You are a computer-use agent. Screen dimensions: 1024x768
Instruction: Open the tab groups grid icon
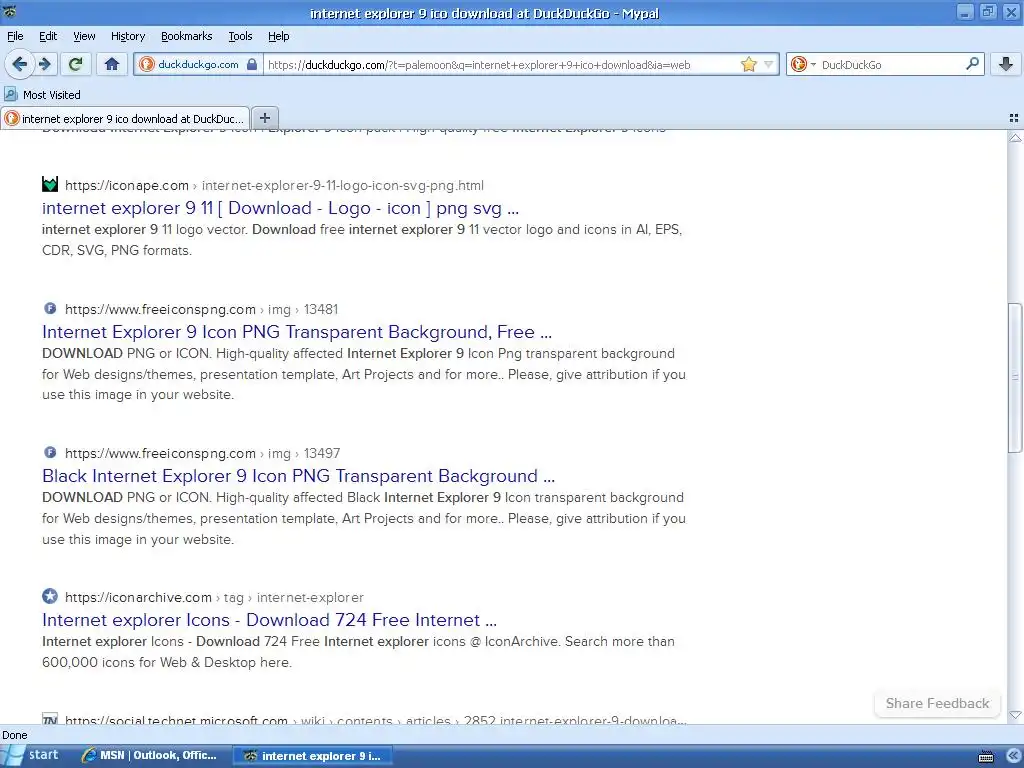pyautogui.click(x=1014, y=118)
